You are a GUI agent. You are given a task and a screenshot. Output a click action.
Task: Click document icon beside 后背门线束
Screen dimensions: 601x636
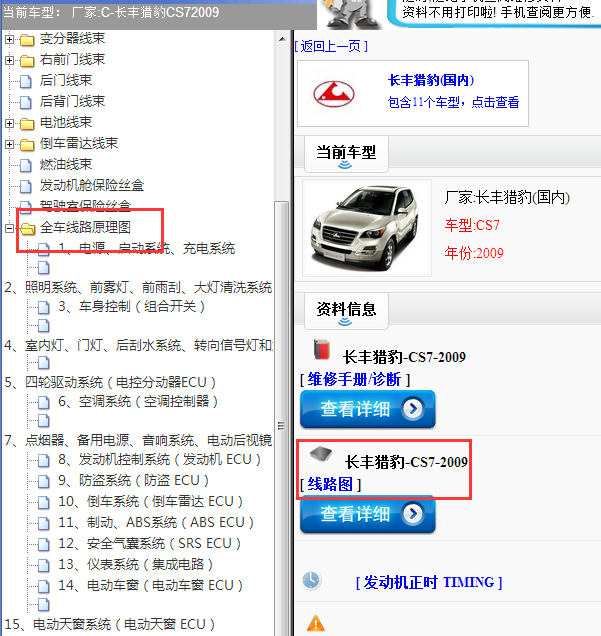26,102
